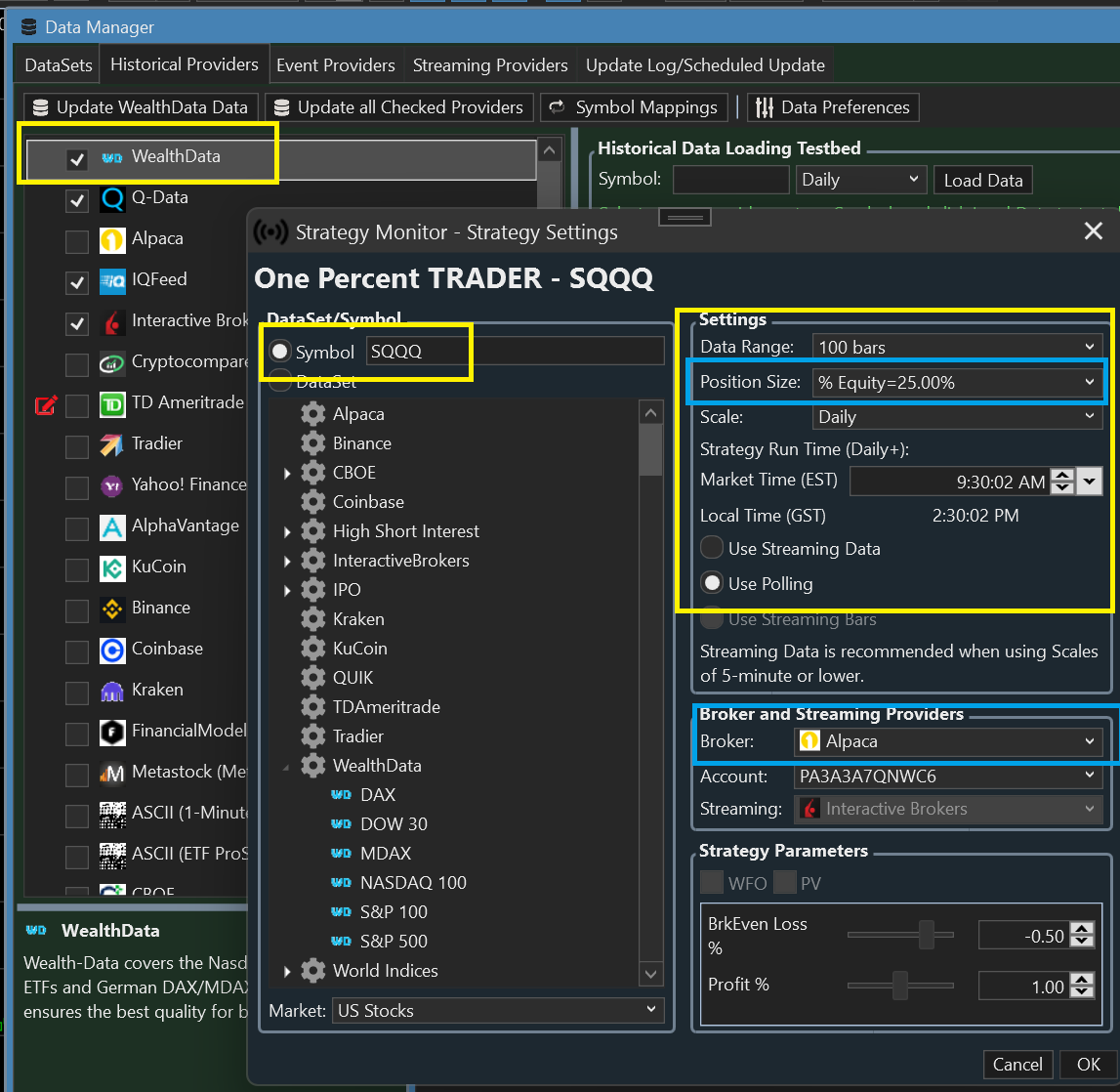Click the TD Ameritrade logo icon
Image resolution: width=1120 pixels, height=1092 pixels.
pos(112,404)
